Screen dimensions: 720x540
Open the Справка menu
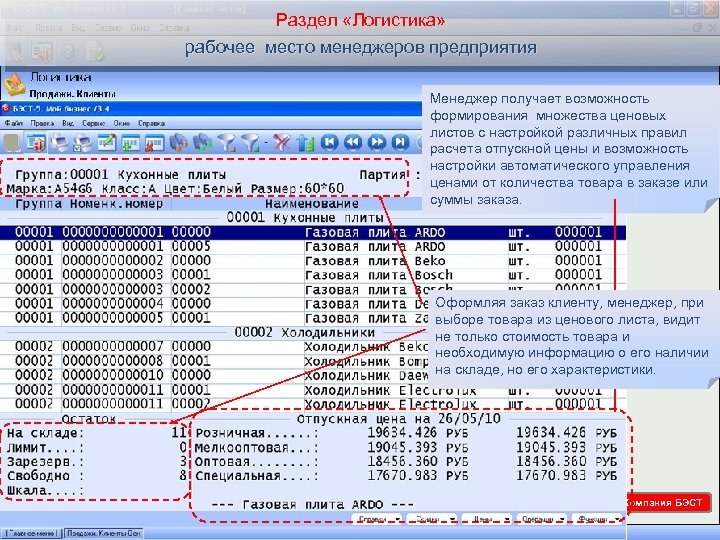[151, 123]
